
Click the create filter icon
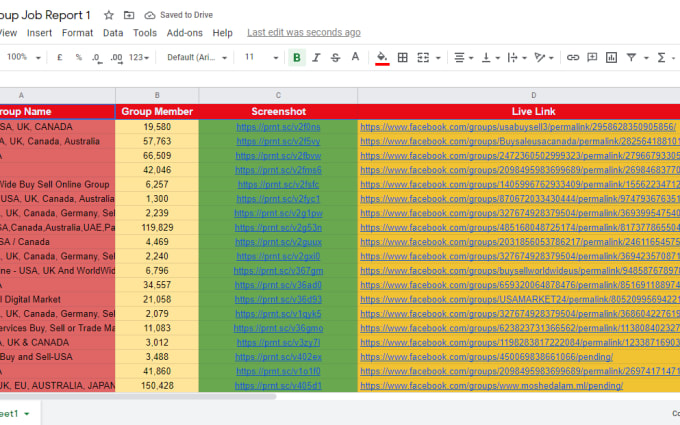coord(631,57)
